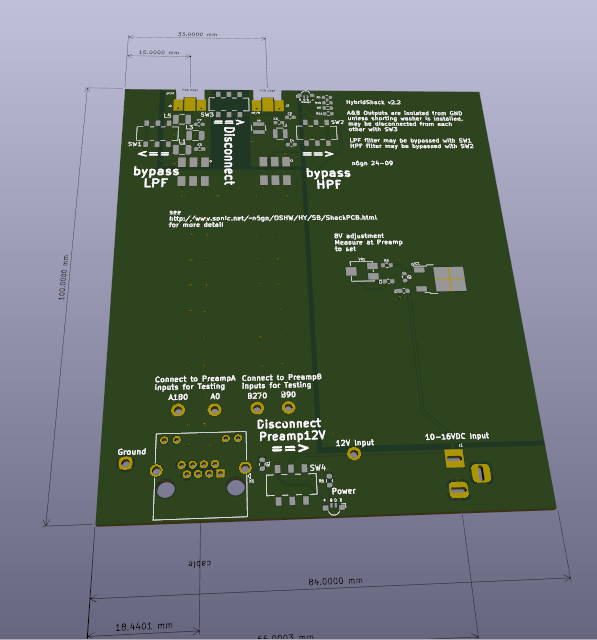The image size is (597, 640).
Task: Click the 33.0000 mm dimension label
Action: pos(197,34)
